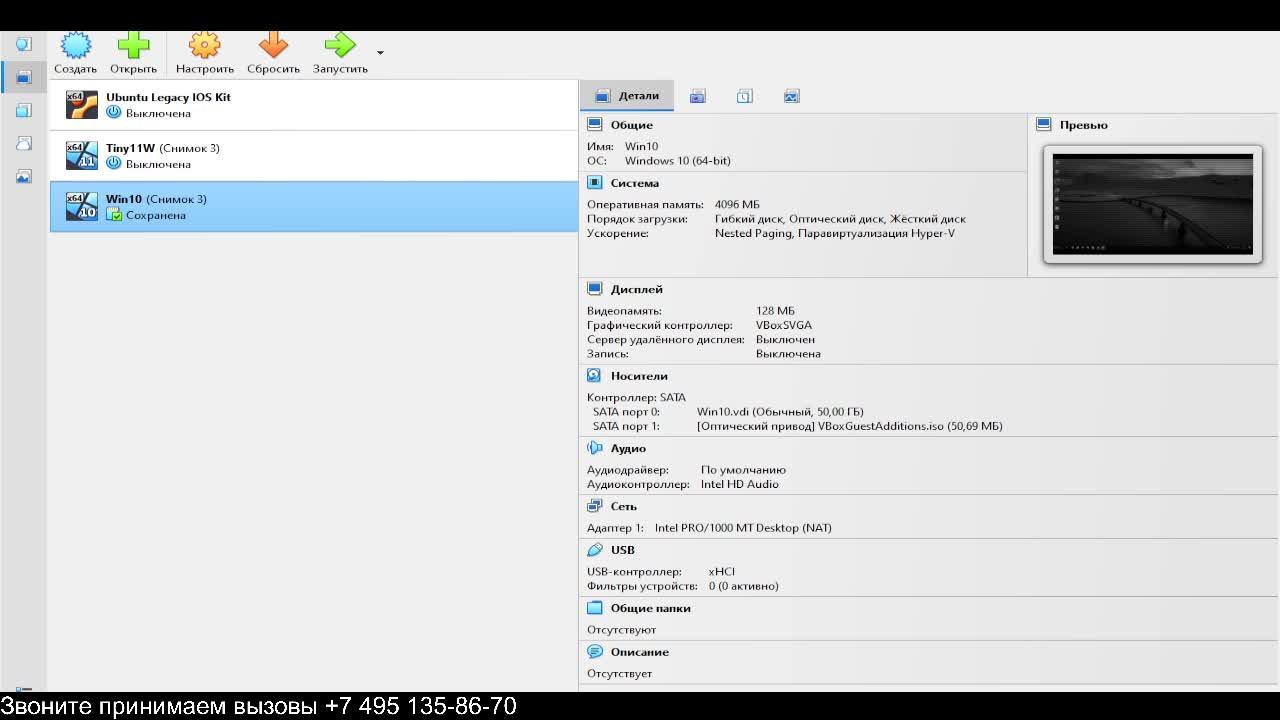1280x720 pixels.
Task: Click the power-off state icon under Ubuntu Legacy
Action: pos(113,113)
